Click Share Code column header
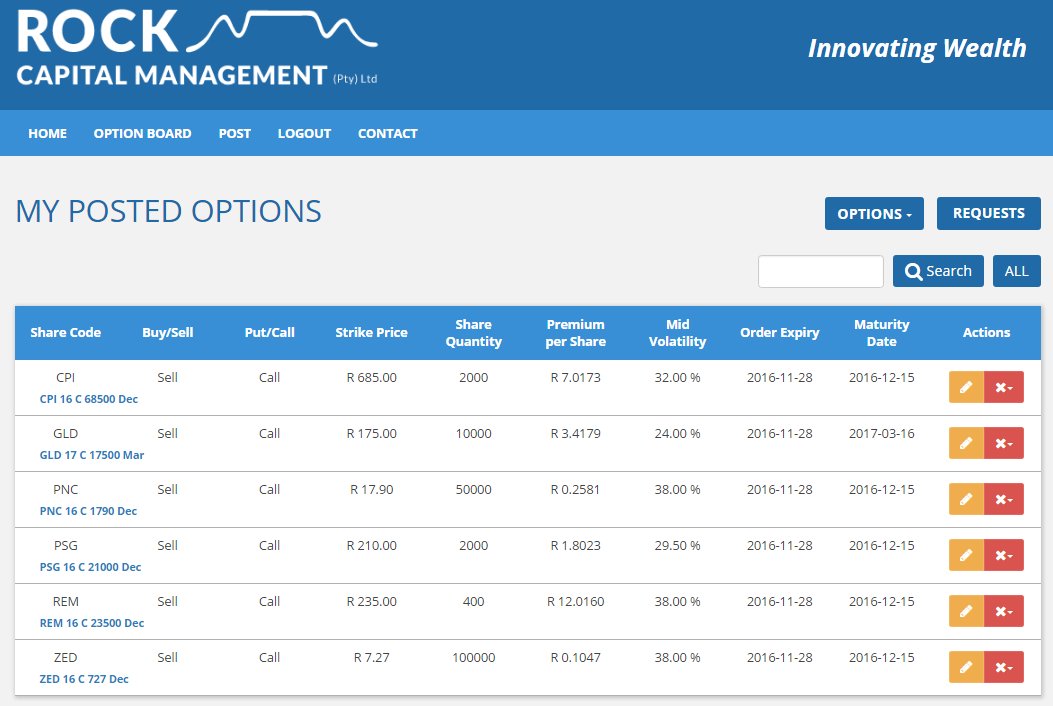This screenshot has width=1053, height=706. point(66,333)
